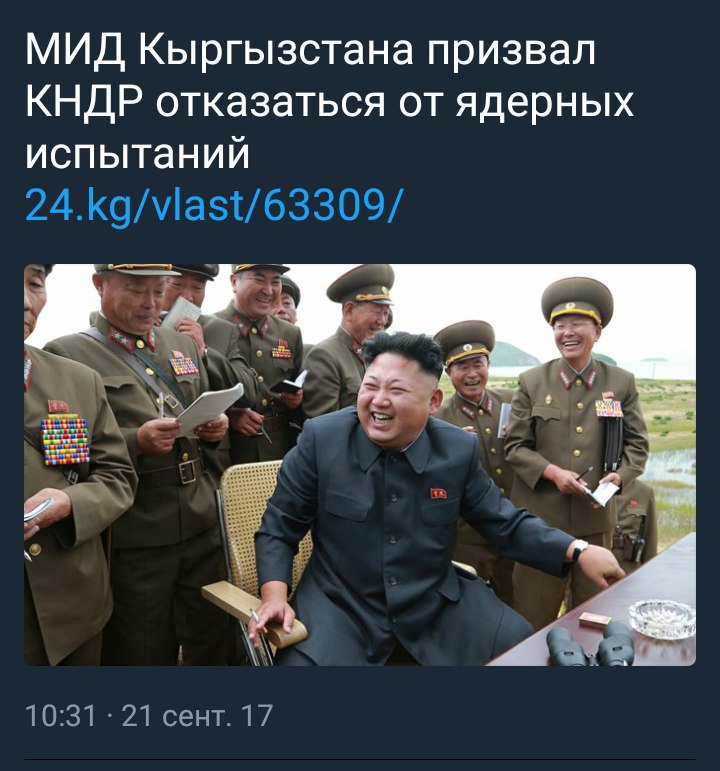Click the cap of the rightmost officer
Screen dimensions: 720x771
pos(577,299)
